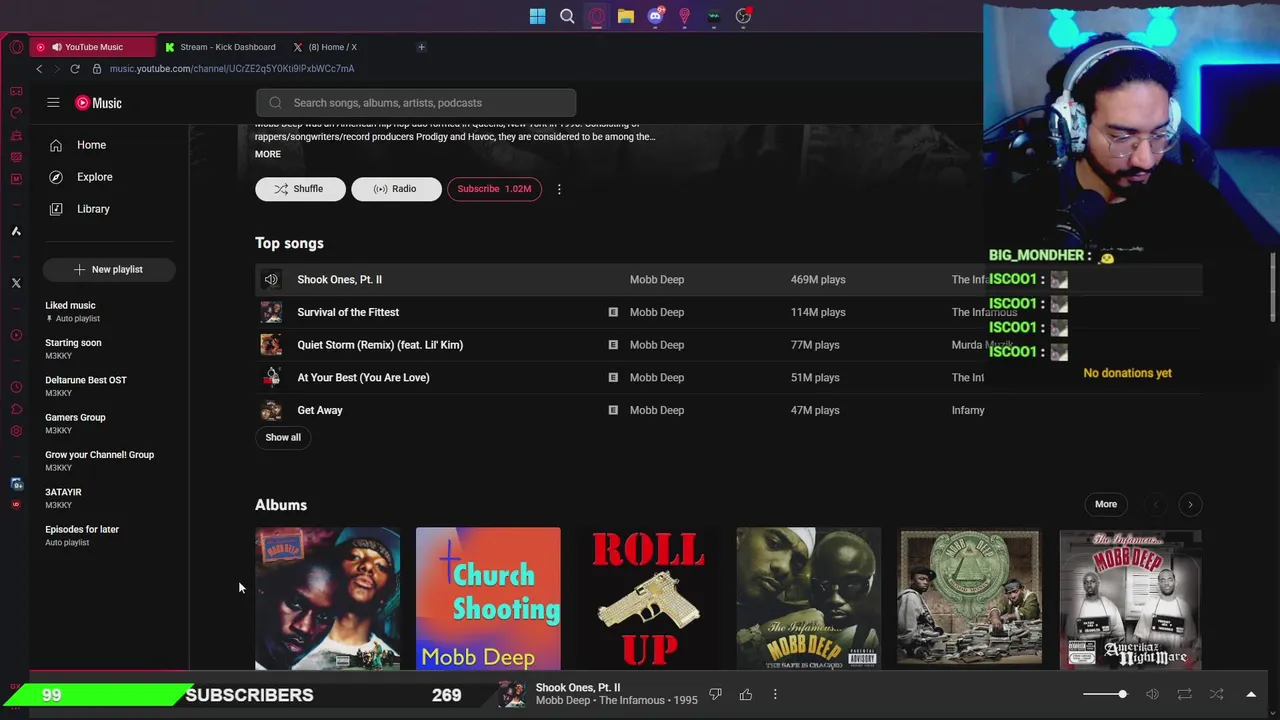Toggle repeat mode
The height and width of the screenshot is (720, 1280).
[1184, 694]
